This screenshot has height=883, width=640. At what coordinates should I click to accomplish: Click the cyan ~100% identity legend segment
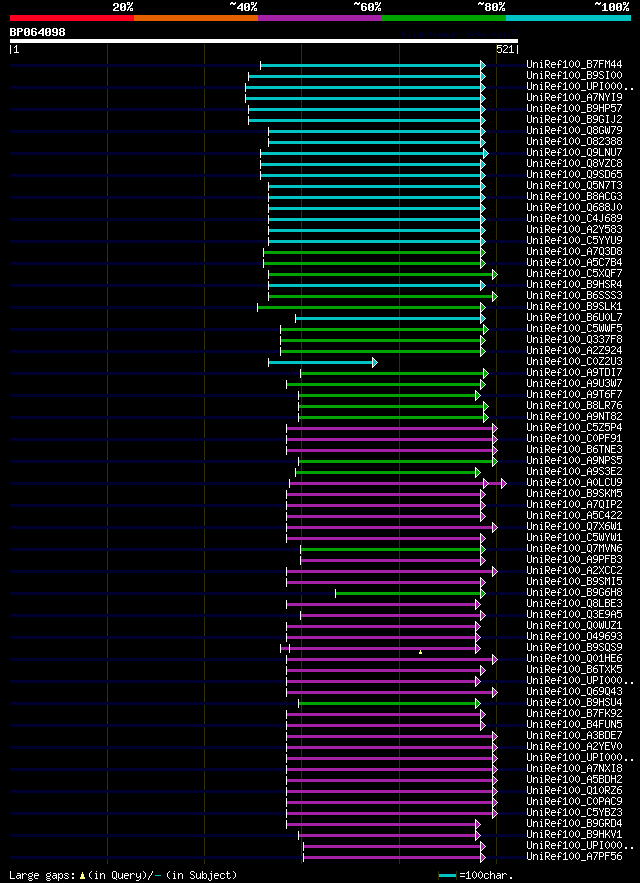pos(568,18)
